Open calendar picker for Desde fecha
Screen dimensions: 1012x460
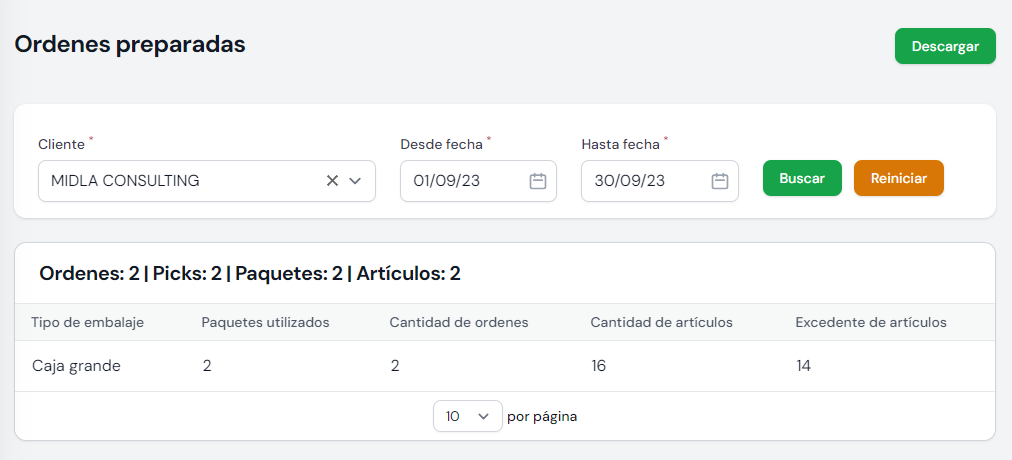[x=537, y=181]
